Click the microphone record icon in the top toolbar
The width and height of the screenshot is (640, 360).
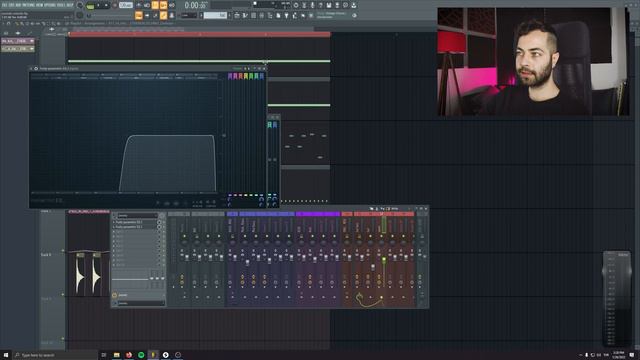(x=313, y=5)
